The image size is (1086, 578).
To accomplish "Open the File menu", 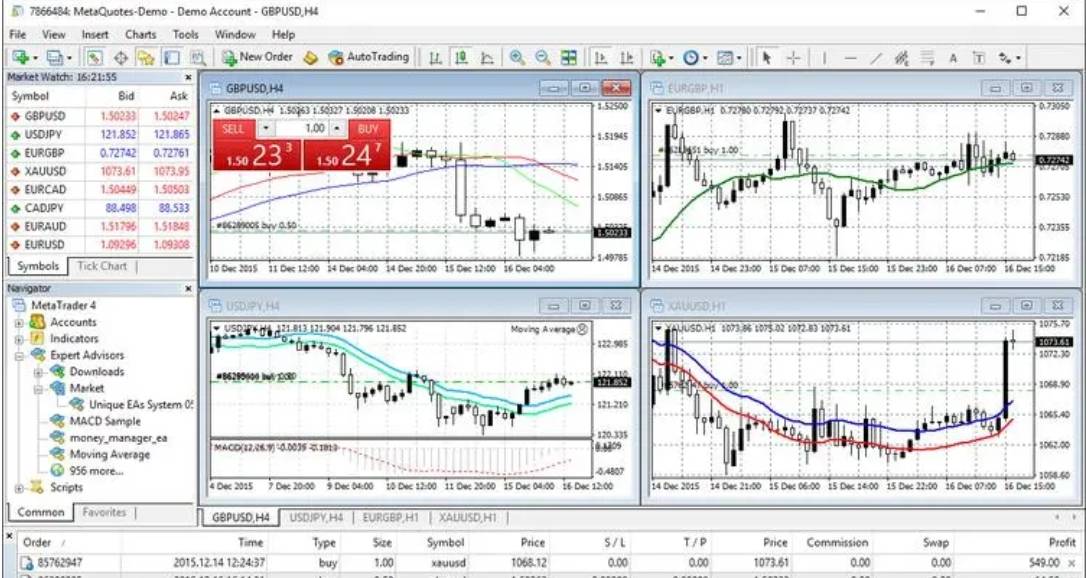I will tap(18, 34).
